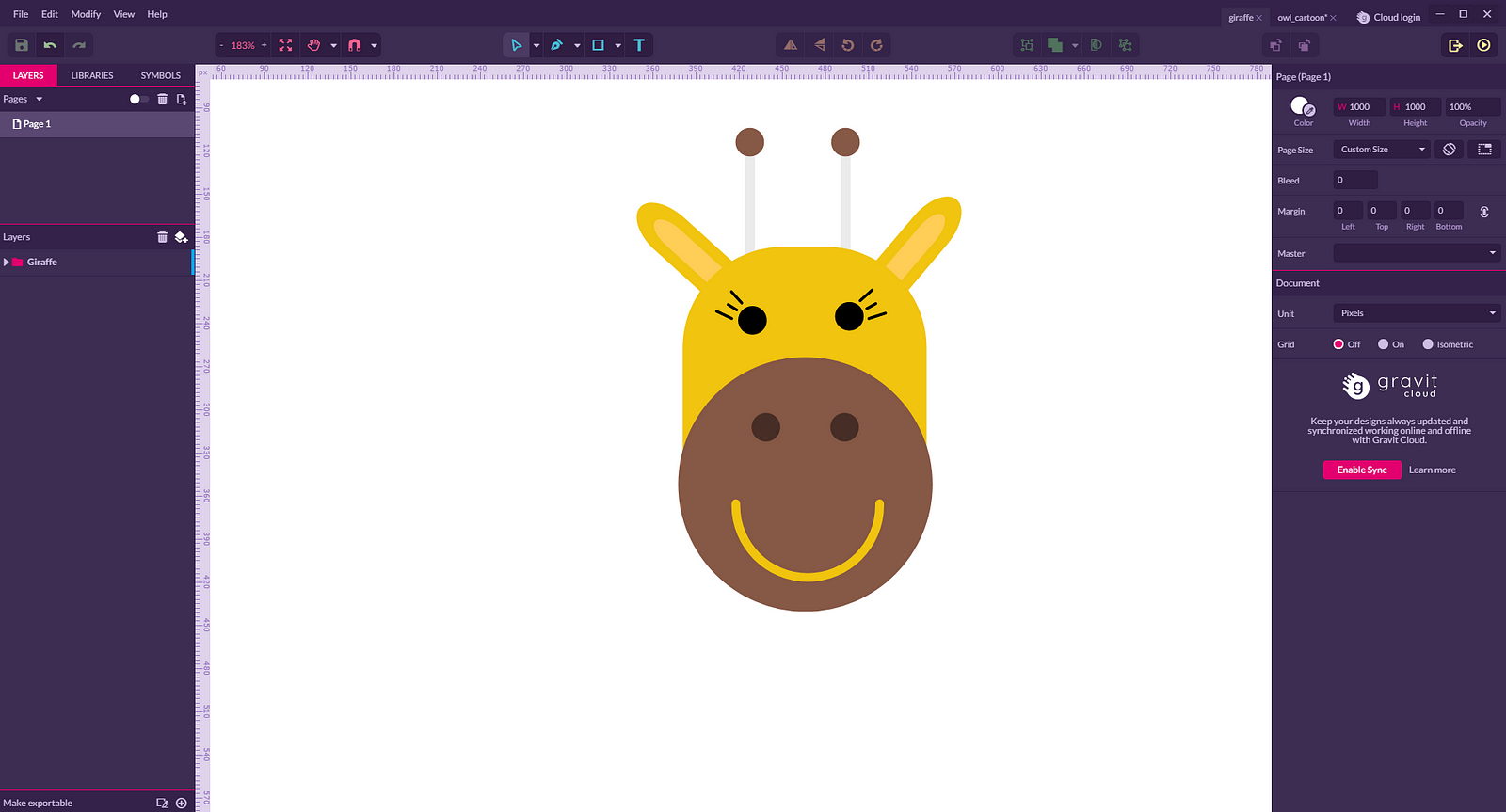Open the Edit menu
The height and width of the screenshot is (812, 1506).
point(50,14)
